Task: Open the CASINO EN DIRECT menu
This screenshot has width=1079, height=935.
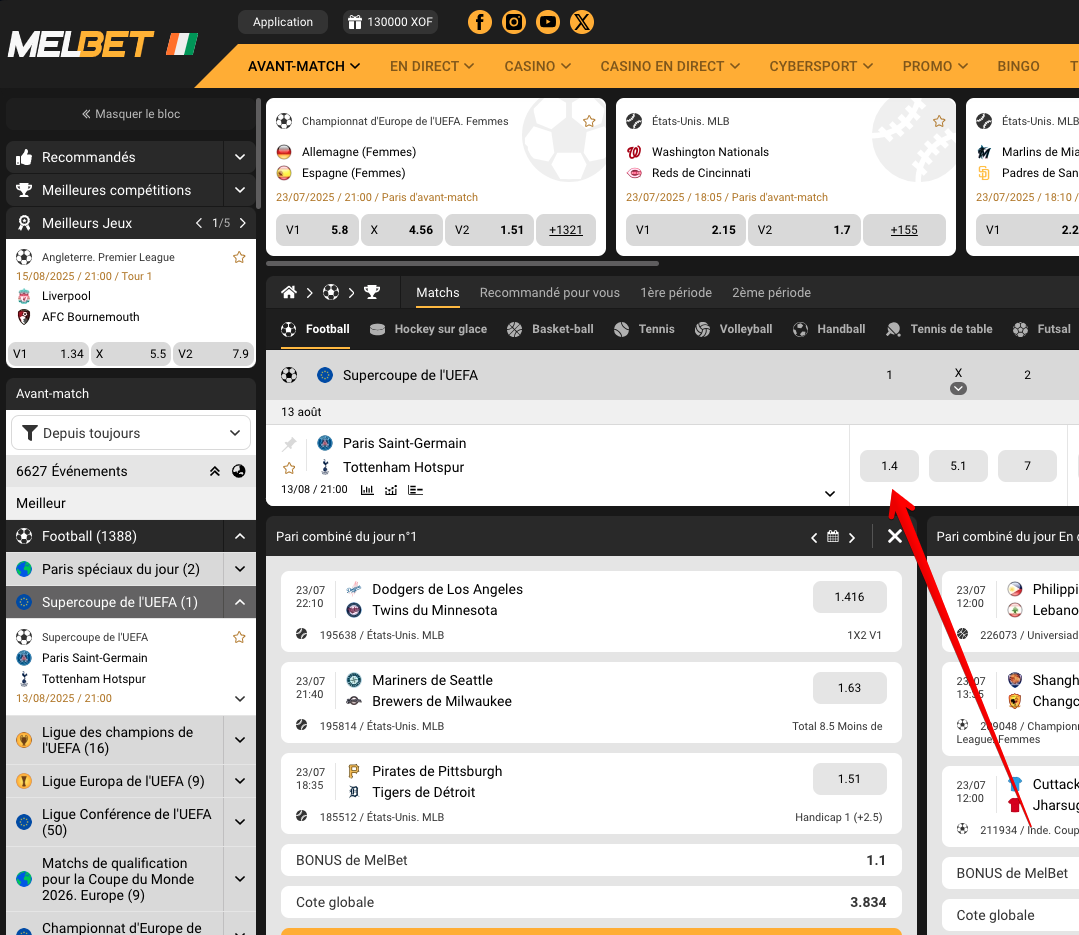Action: click(670, 66)
